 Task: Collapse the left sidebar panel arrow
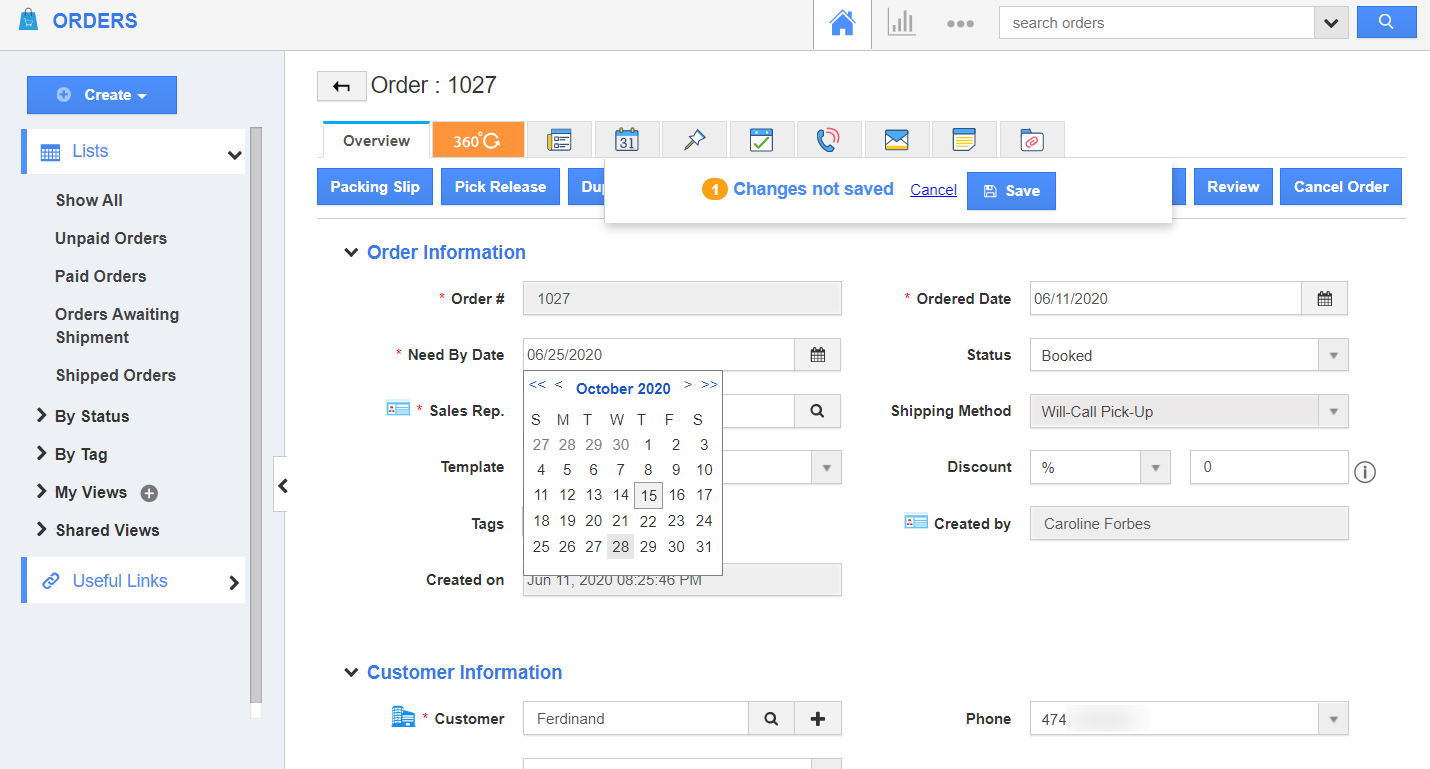point(282,486)
